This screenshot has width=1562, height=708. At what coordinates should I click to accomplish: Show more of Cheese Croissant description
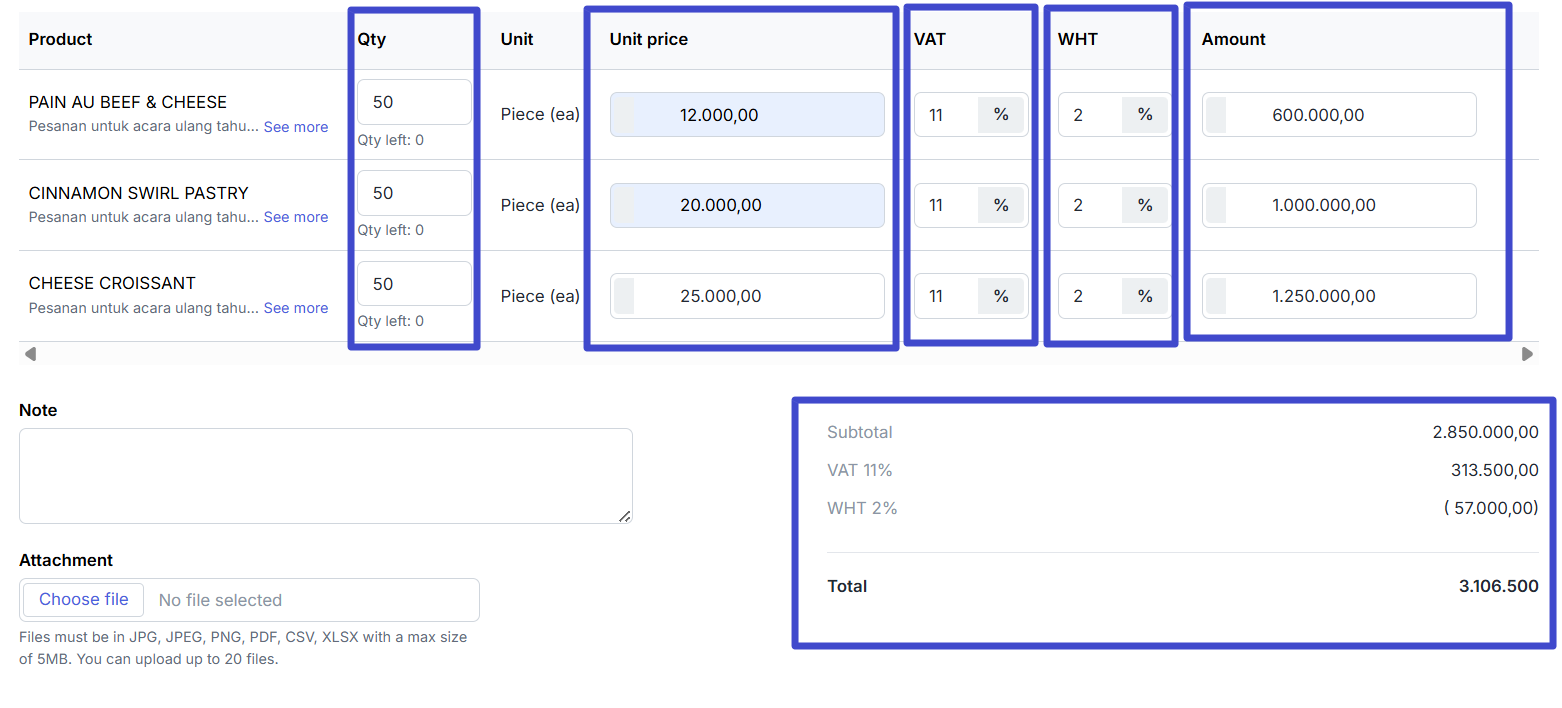click(x=295, y=308)
